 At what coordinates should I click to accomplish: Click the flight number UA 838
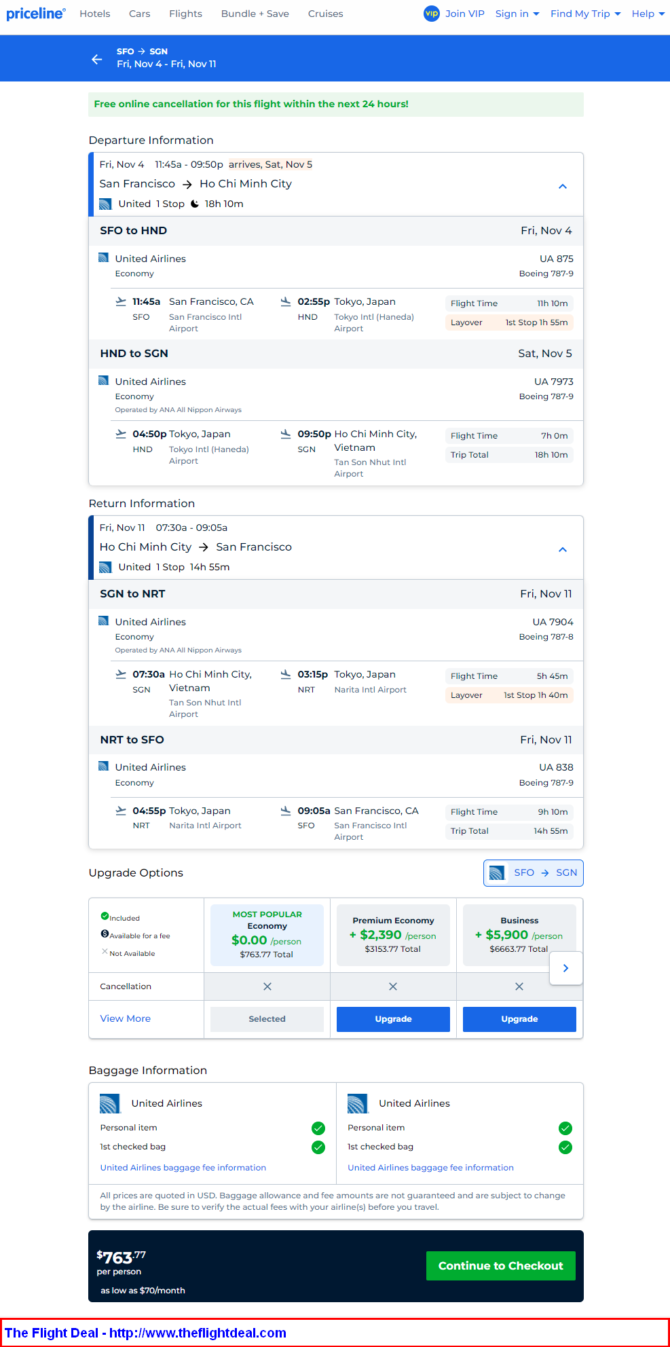[556, 766]
